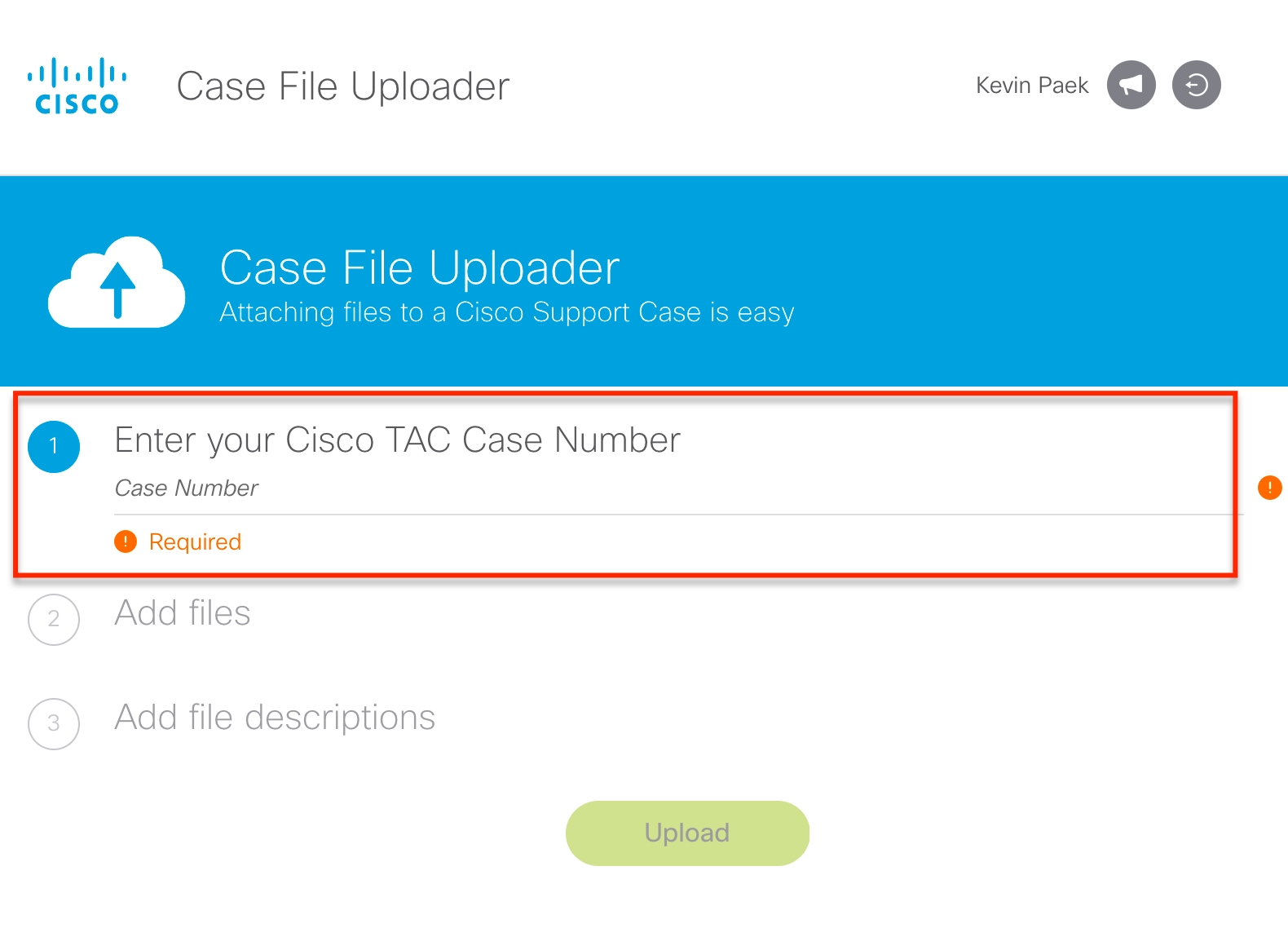Click the Attaching files banner subtitle
The image size is (1288, 928).
(x=506, y=312)
